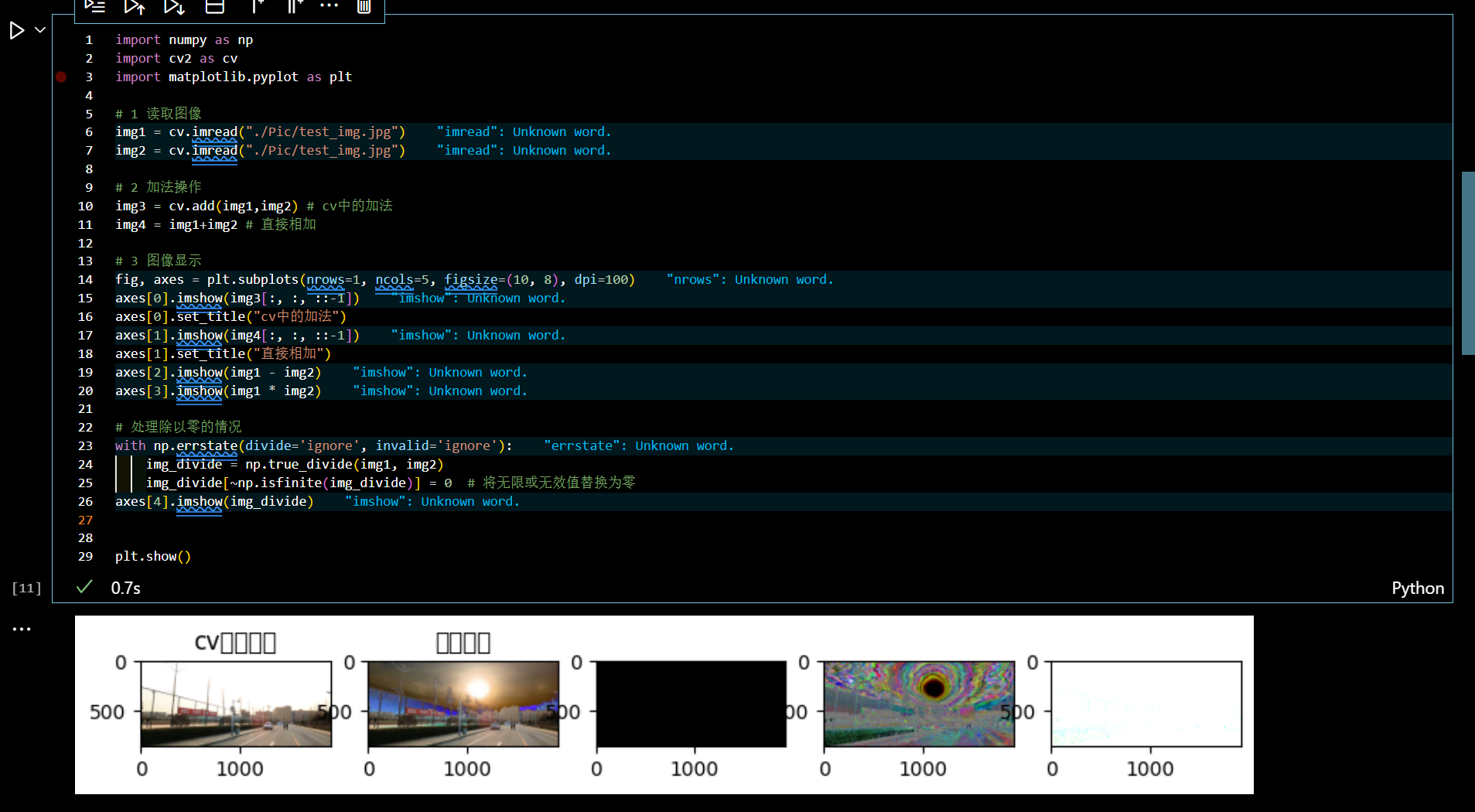Screen dimensions: 1475x812
Task: Click the underlined imread on line 6
Action: point(214,132)
